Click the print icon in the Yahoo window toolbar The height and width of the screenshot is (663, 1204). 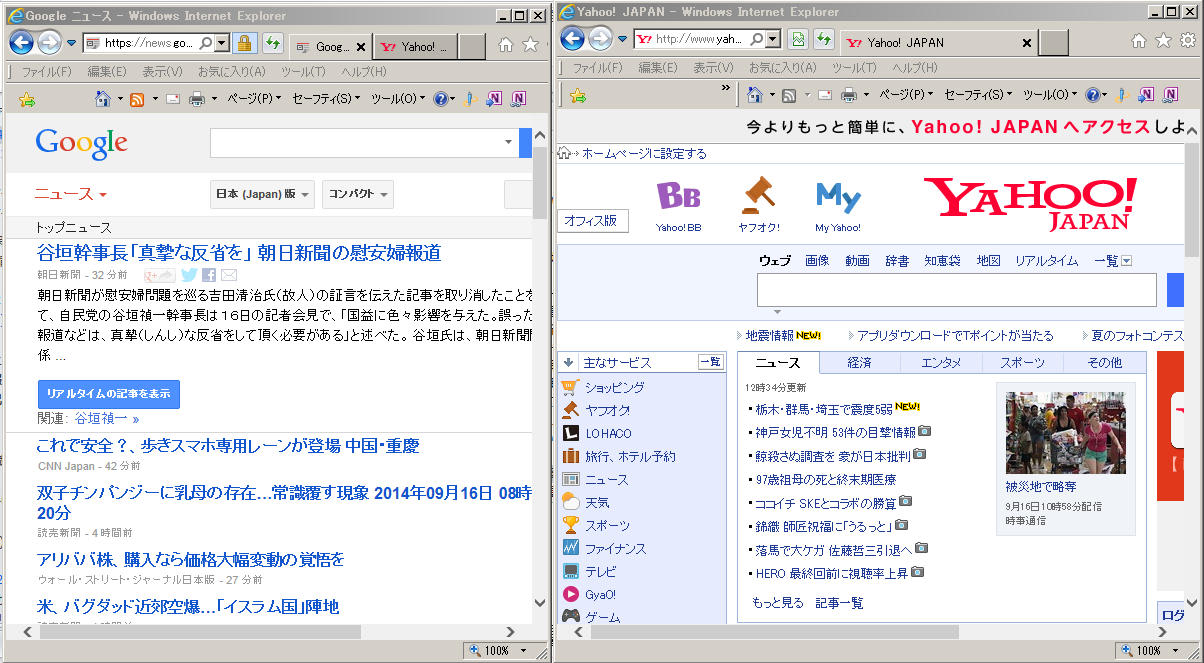848,95
